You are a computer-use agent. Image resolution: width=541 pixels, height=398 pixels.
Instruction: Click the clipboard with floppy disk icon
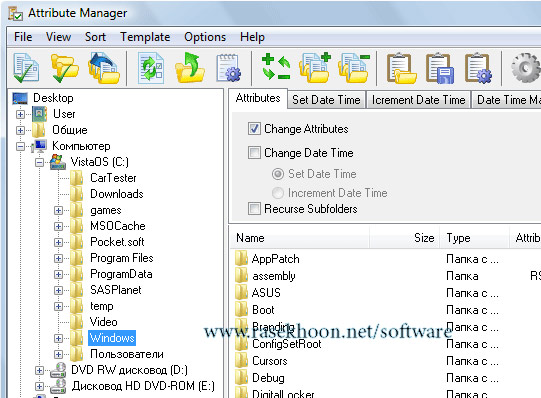point(440,68)
